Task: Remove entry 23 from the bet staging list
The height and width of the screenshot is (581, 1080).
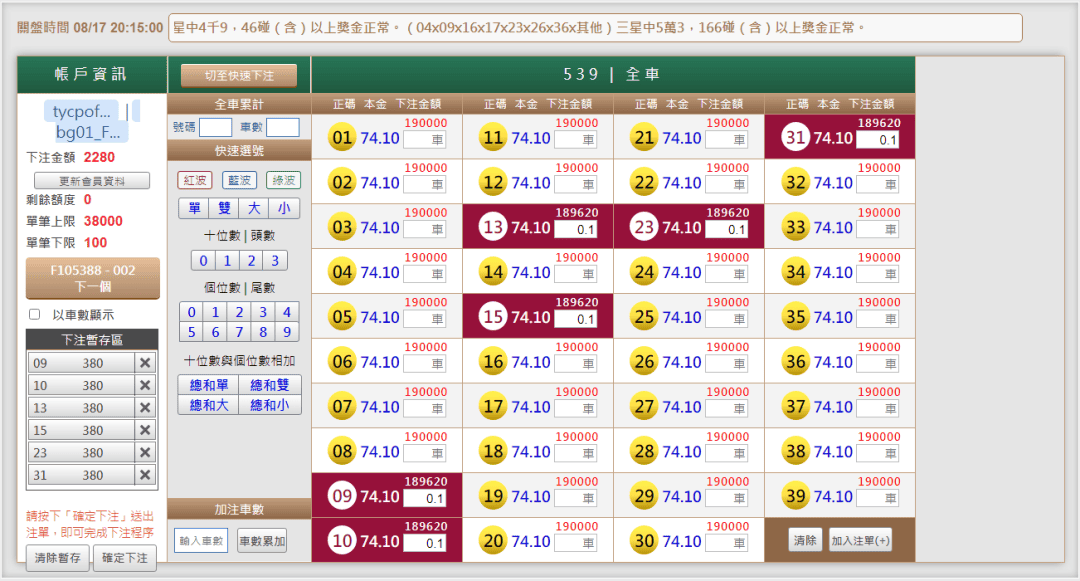Action: tap(145, 452)
